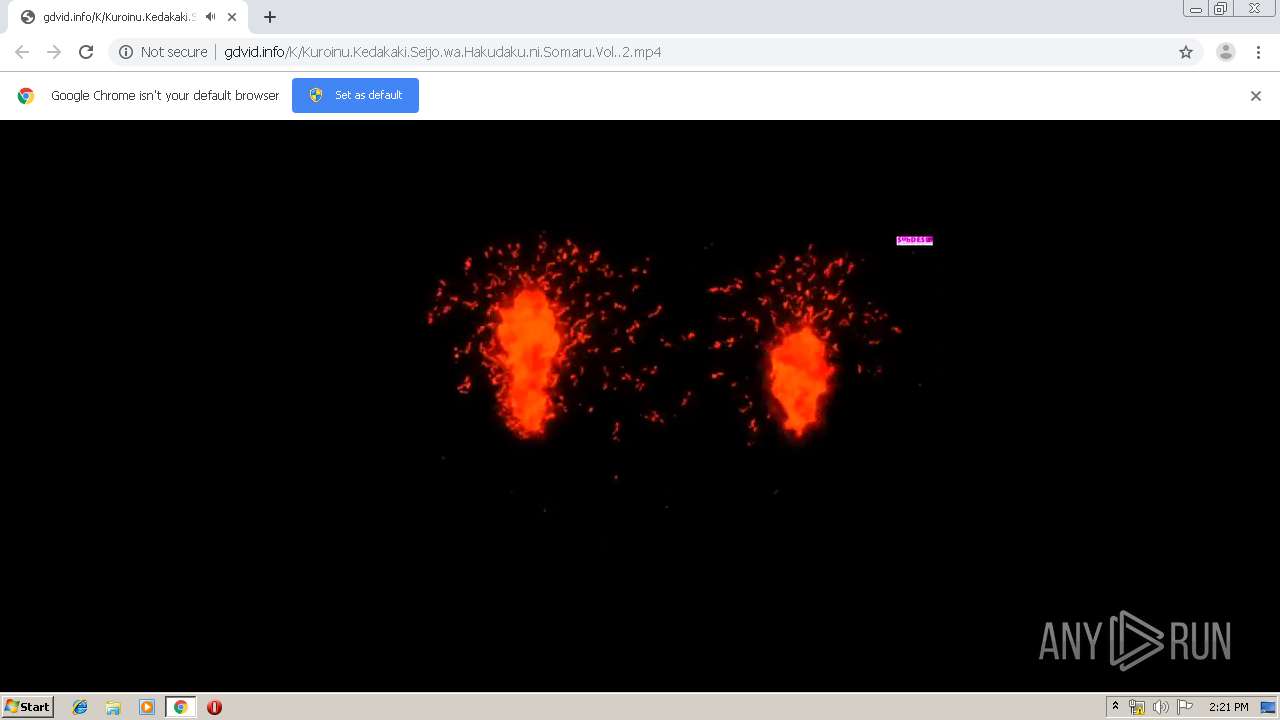Click Set as default button
This screenshot has width=1280, height=720.
click(355, 95)
